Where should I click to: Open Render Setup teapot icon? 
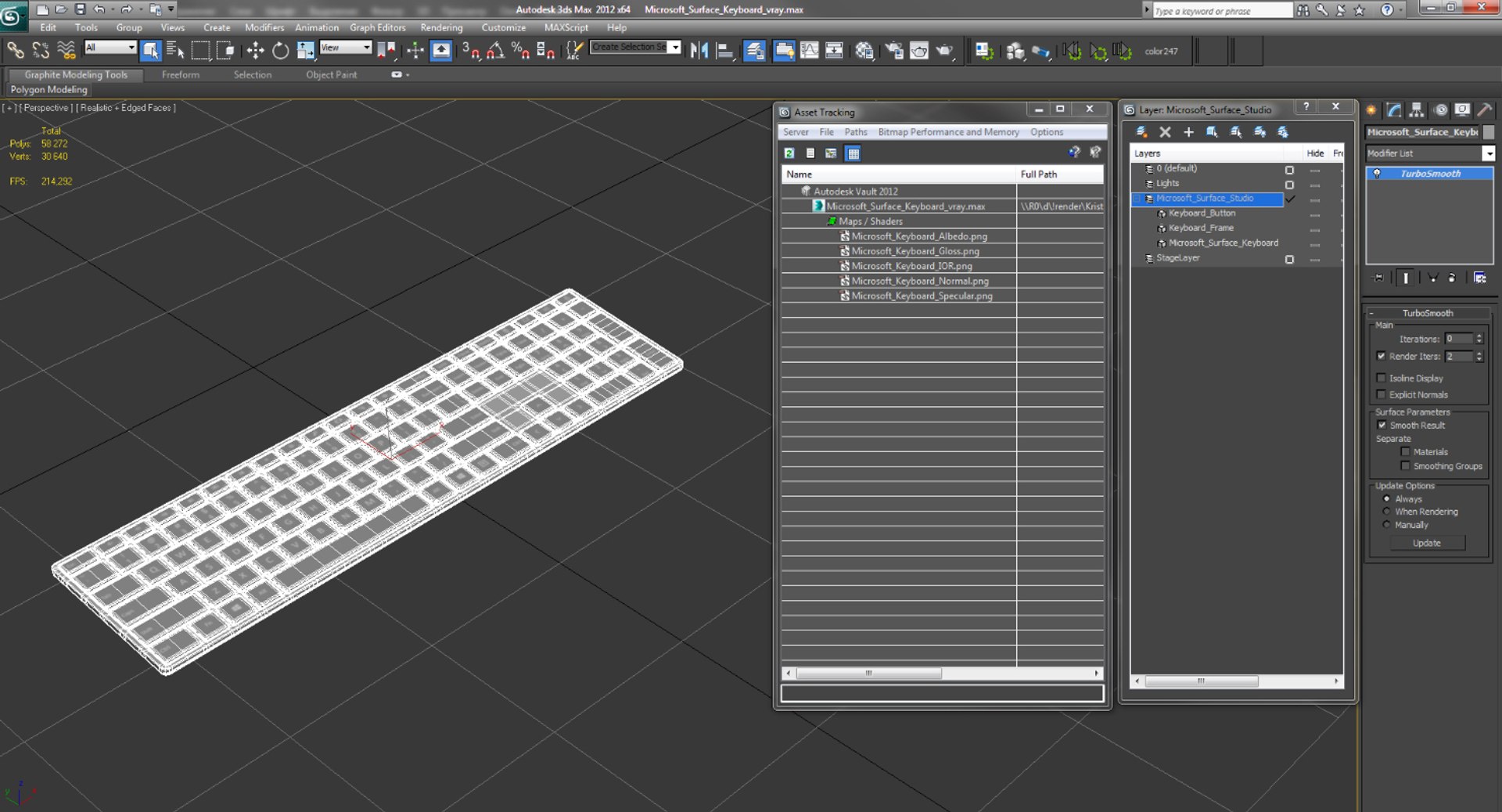tap(893, 51)
